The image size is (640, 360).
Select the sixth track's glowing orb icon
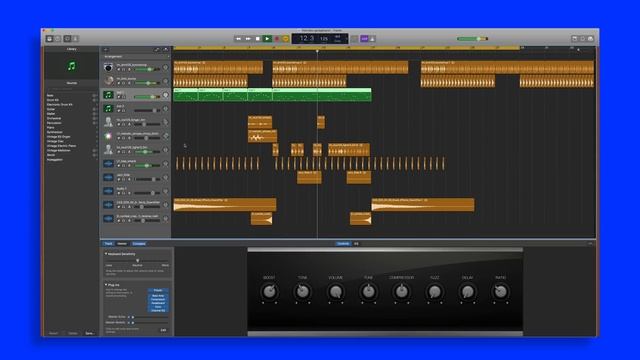coord(108,136)
